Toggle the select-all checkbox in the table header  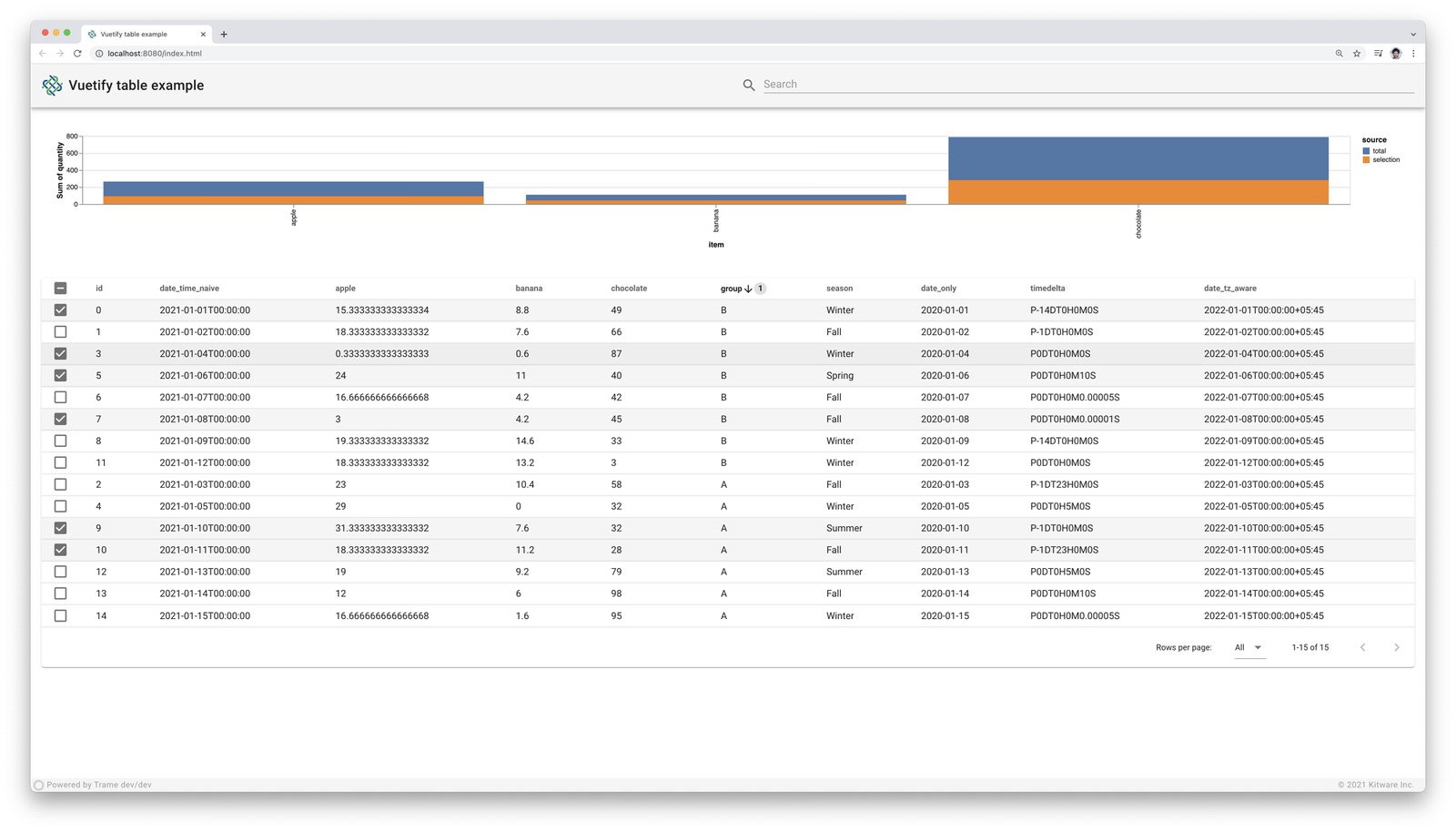tap(60, 289)
